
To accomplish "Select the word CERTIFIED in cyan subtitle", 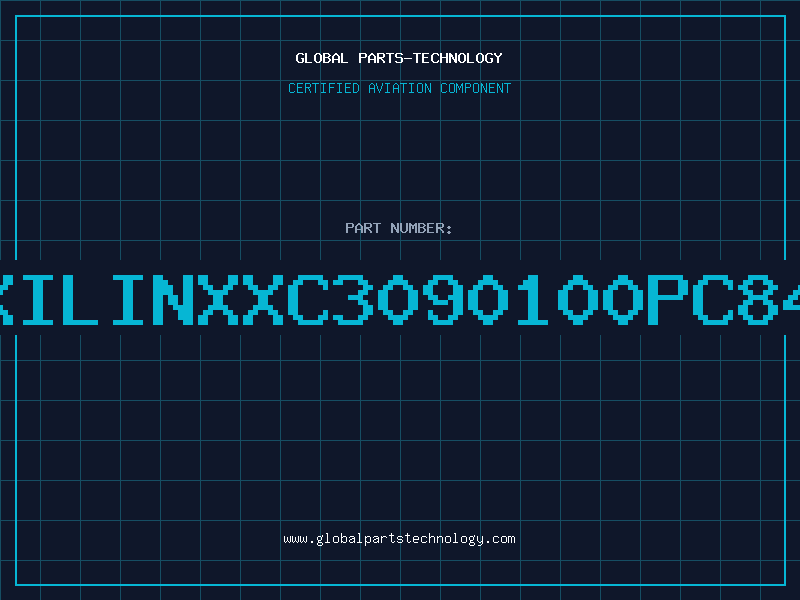I will 324,88.
